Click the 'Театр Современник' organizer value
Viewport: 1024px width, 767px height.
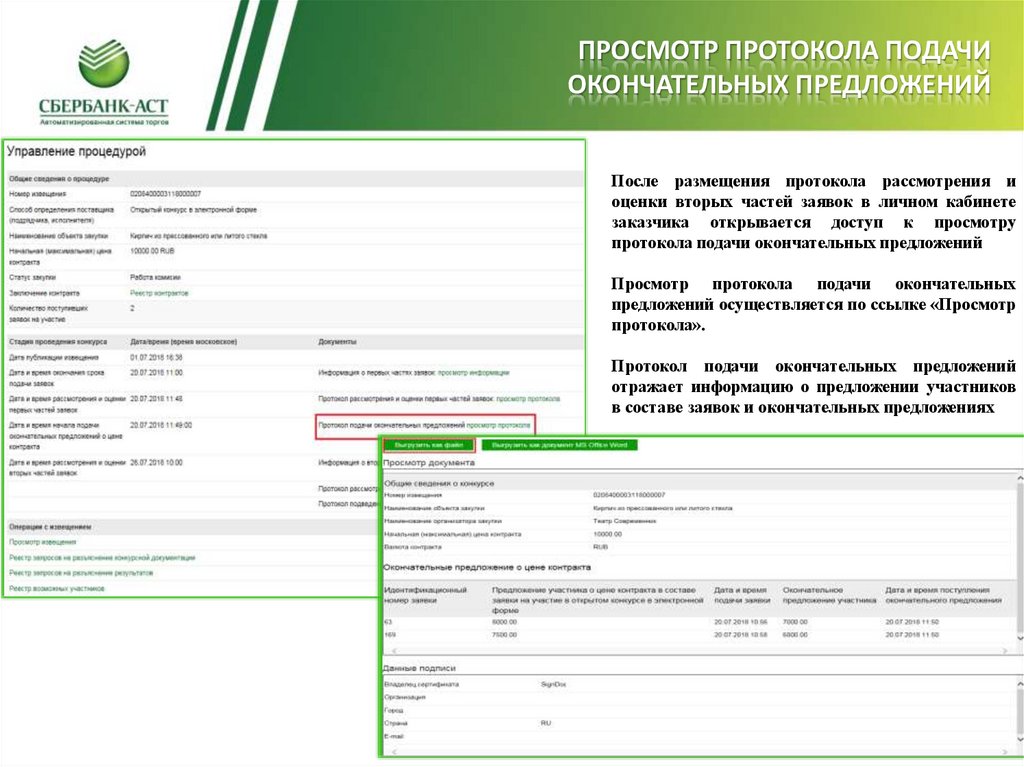[x=625, y=521]
